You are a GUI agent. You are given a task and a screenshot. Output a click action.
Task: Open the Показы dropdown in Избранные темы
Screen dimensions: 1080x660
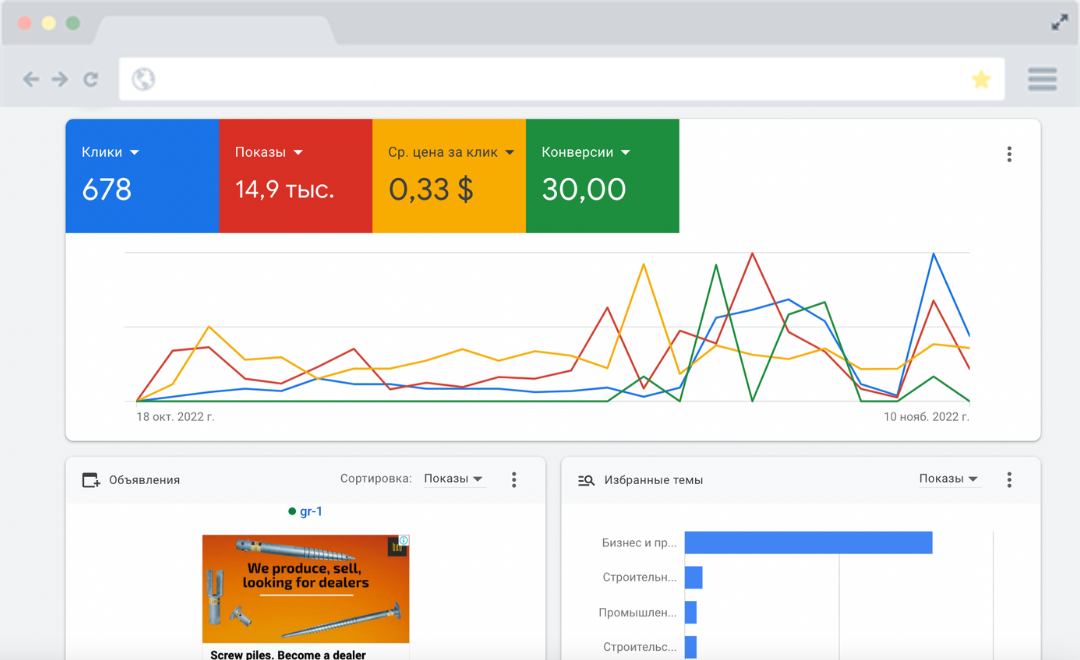click(948, 479)
